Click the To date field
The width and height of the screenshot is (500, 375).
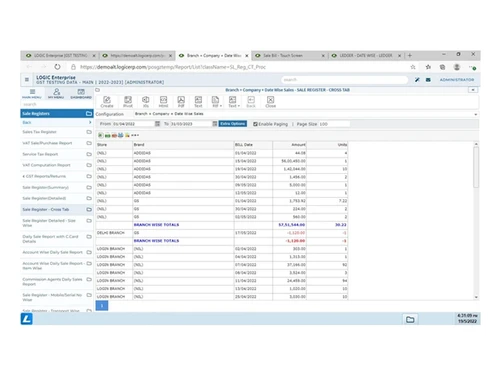click(191, 124)
